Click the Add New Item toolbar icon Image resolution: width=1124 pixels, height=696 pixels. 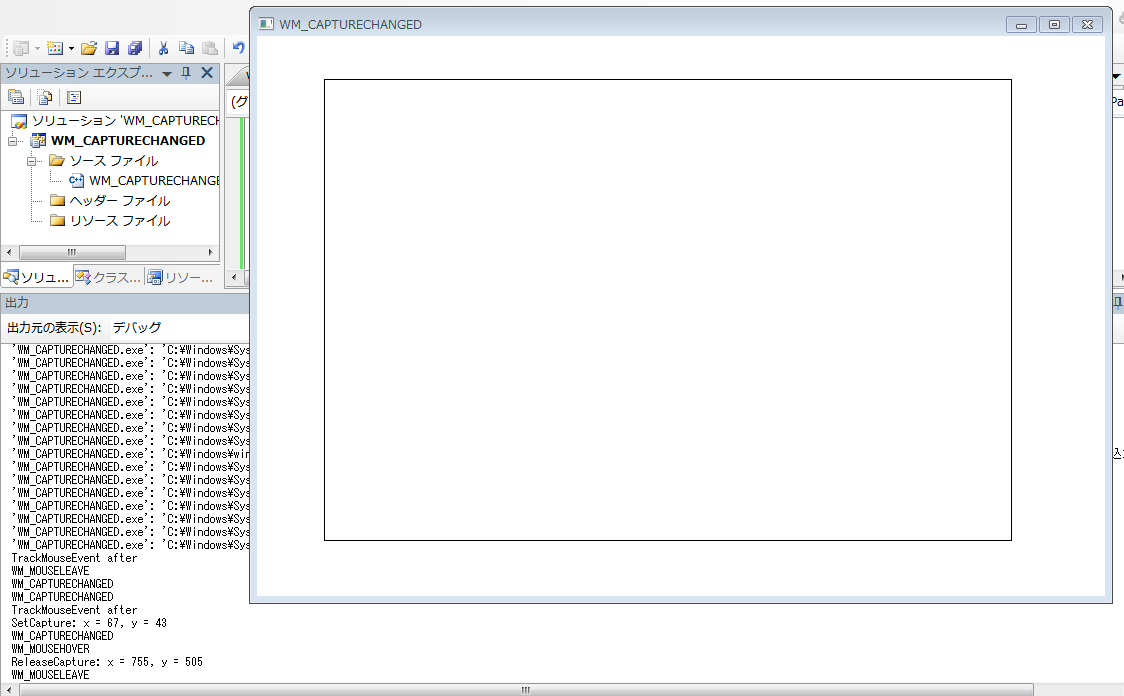(54, 48)
